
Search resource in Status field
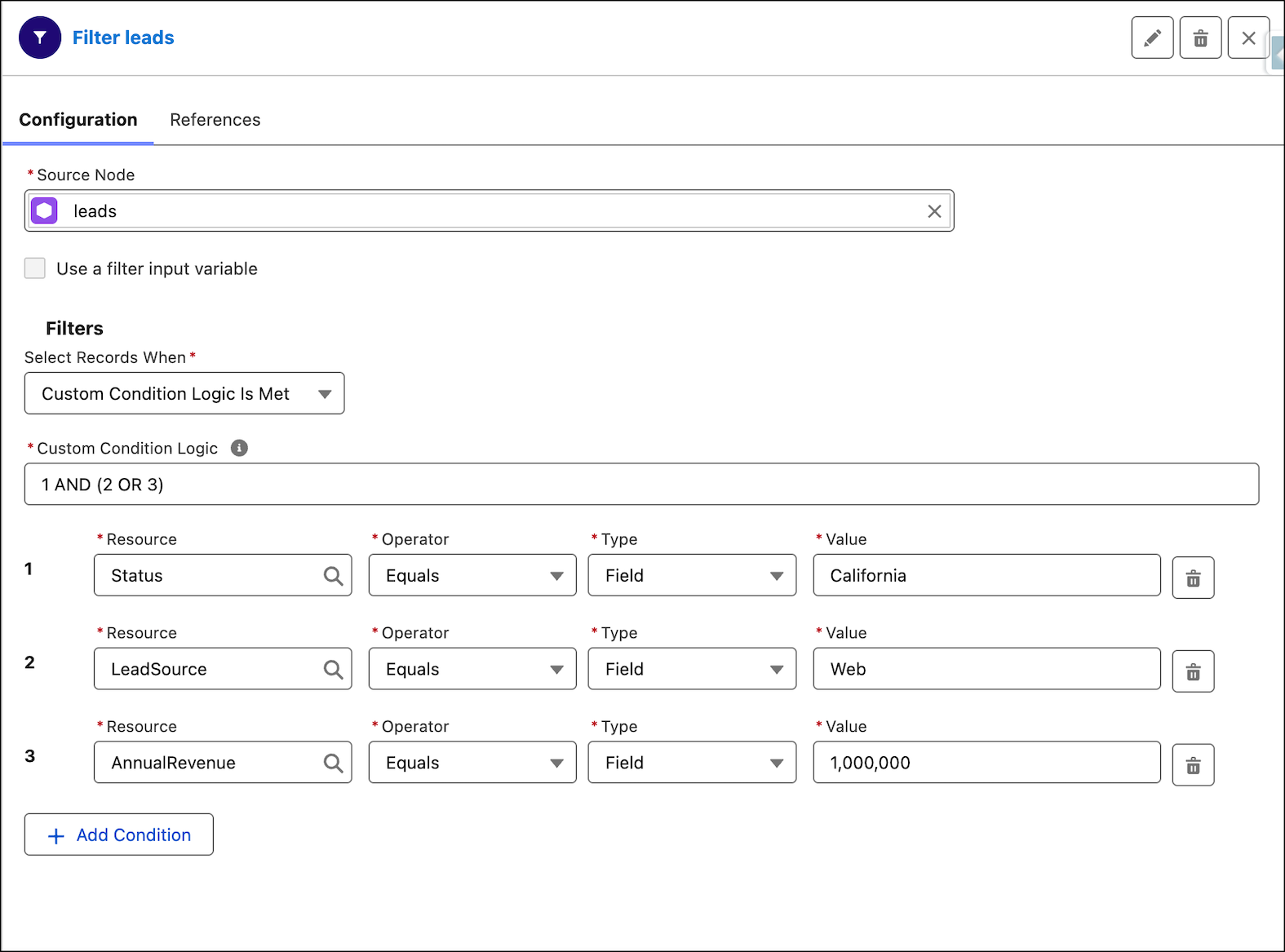[333, 576]
